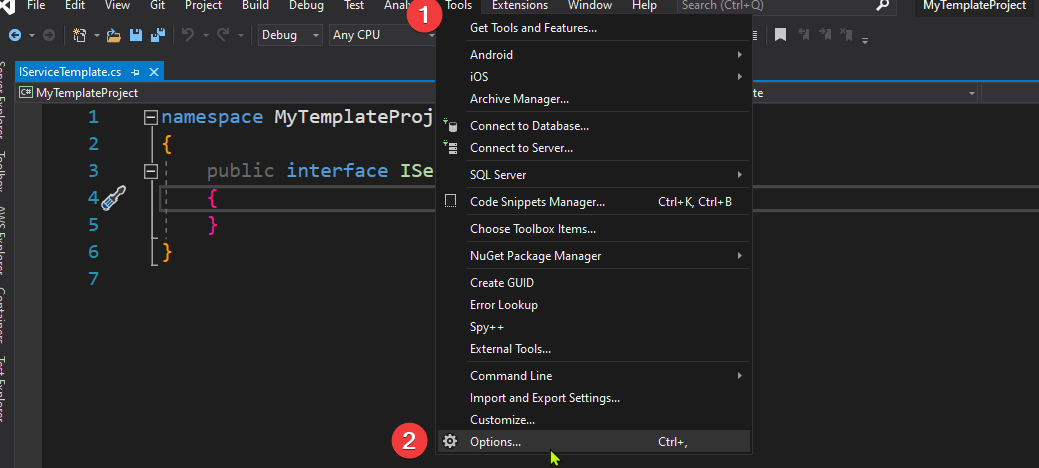Click the Open File folder icon
The width and height of the screenshot is (1039, 468).
[x=114, y=35]
